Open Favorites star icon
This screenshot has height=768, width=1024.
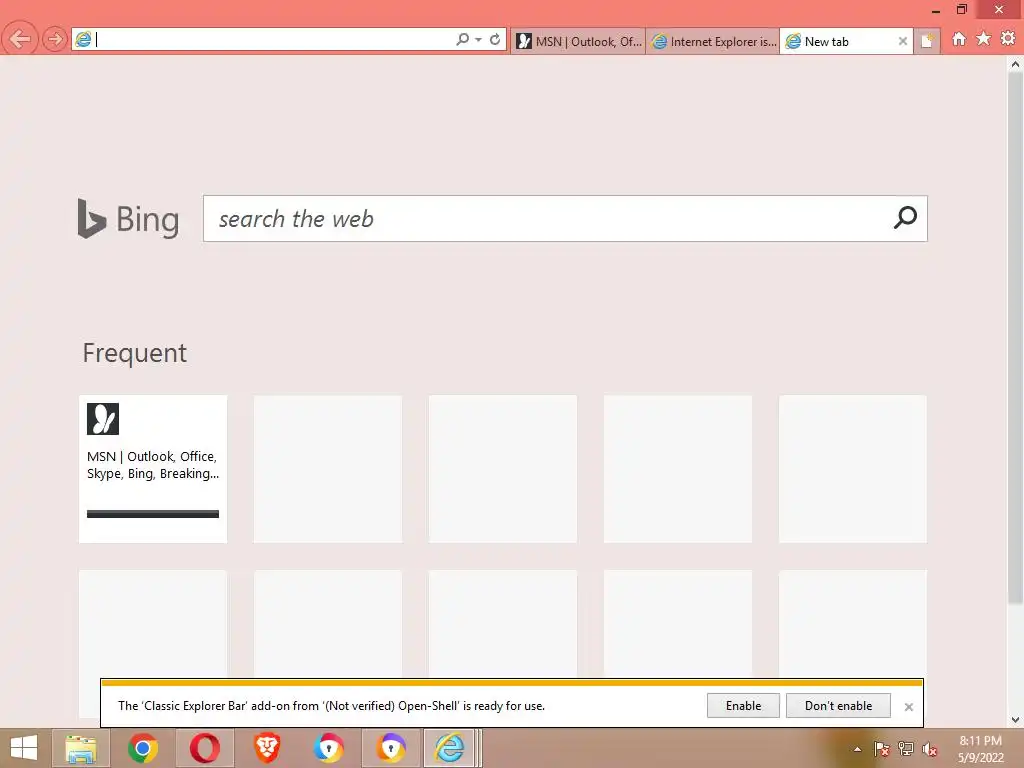point(984,39)
